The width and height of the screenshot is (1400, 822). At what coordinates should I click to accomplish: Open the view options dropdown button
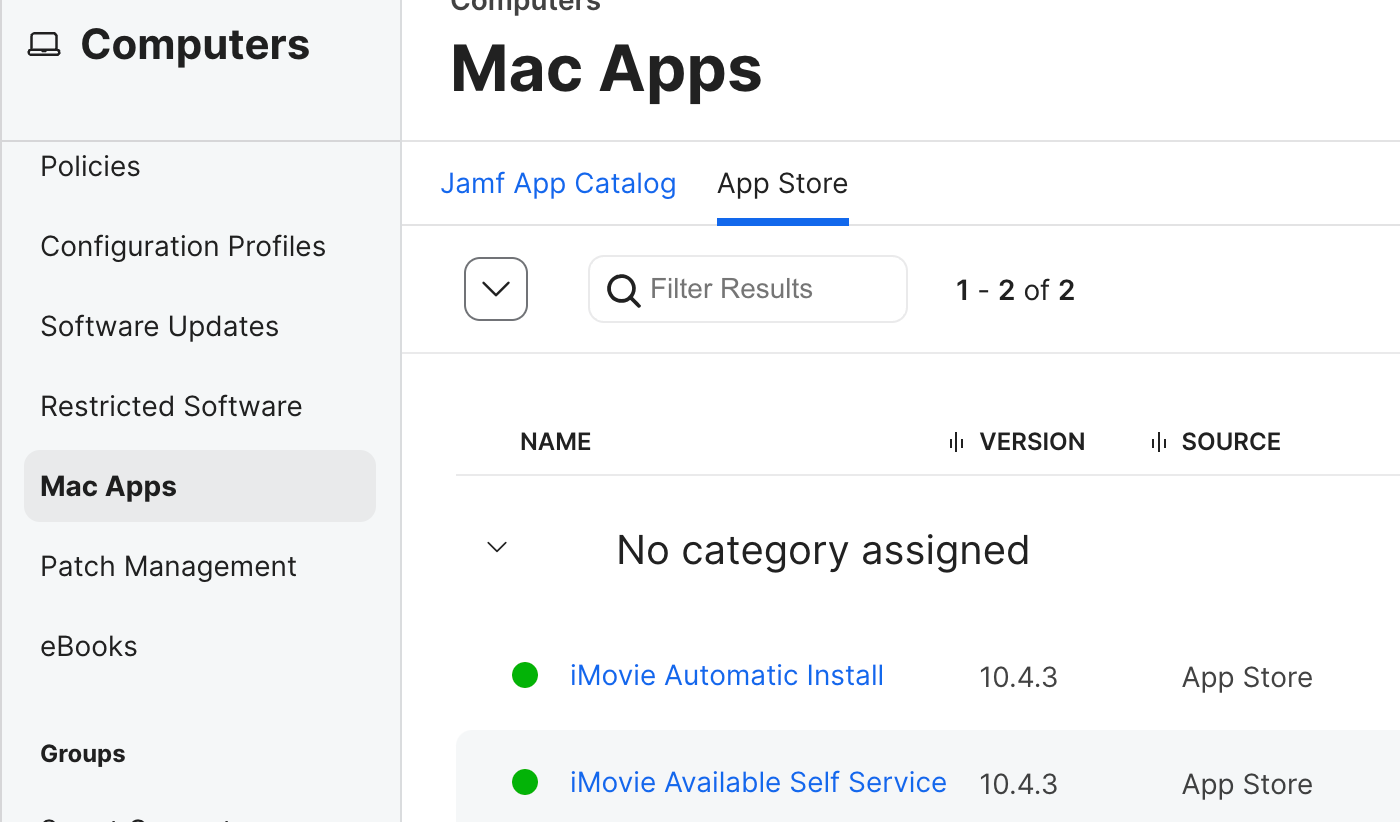click(x=496, y=289)
